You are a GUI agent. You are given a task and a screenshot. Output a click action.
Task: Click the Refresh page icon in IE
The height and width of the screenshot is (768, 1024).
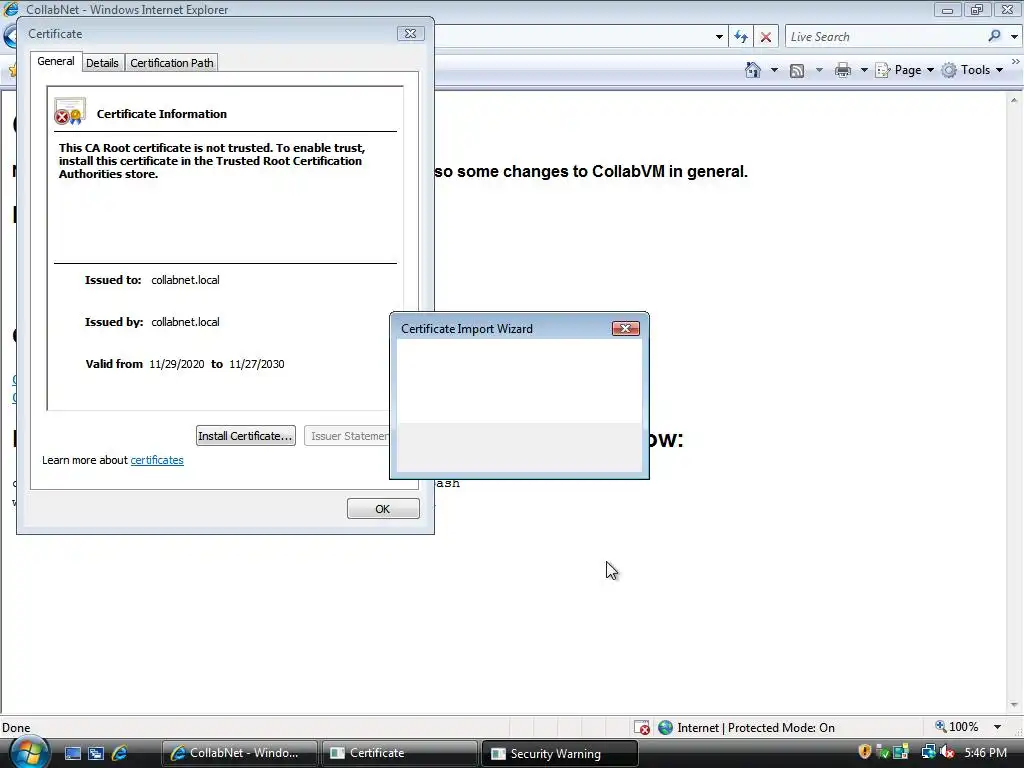[x=741, y=37]
